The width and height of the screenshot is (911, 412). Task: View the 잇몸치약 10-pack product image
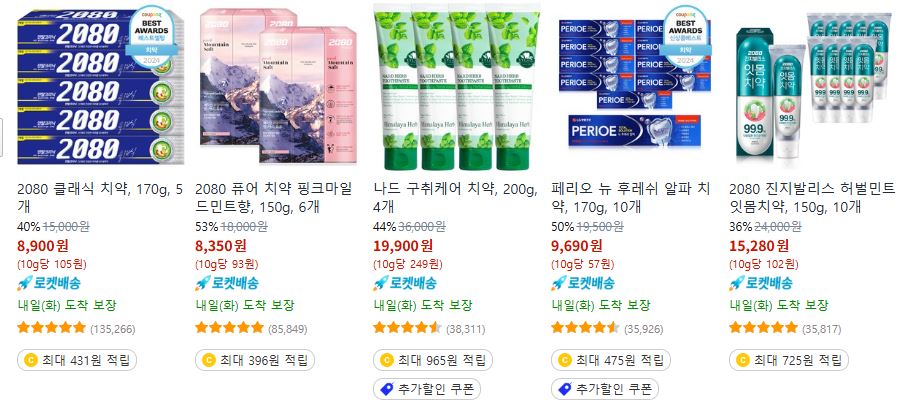click(812, 87)
